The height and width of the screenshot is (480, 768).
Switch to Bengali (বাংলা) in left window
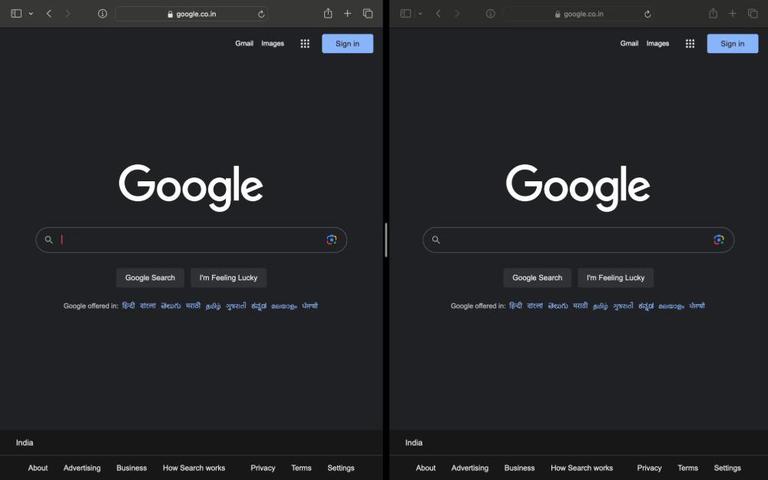147,306
